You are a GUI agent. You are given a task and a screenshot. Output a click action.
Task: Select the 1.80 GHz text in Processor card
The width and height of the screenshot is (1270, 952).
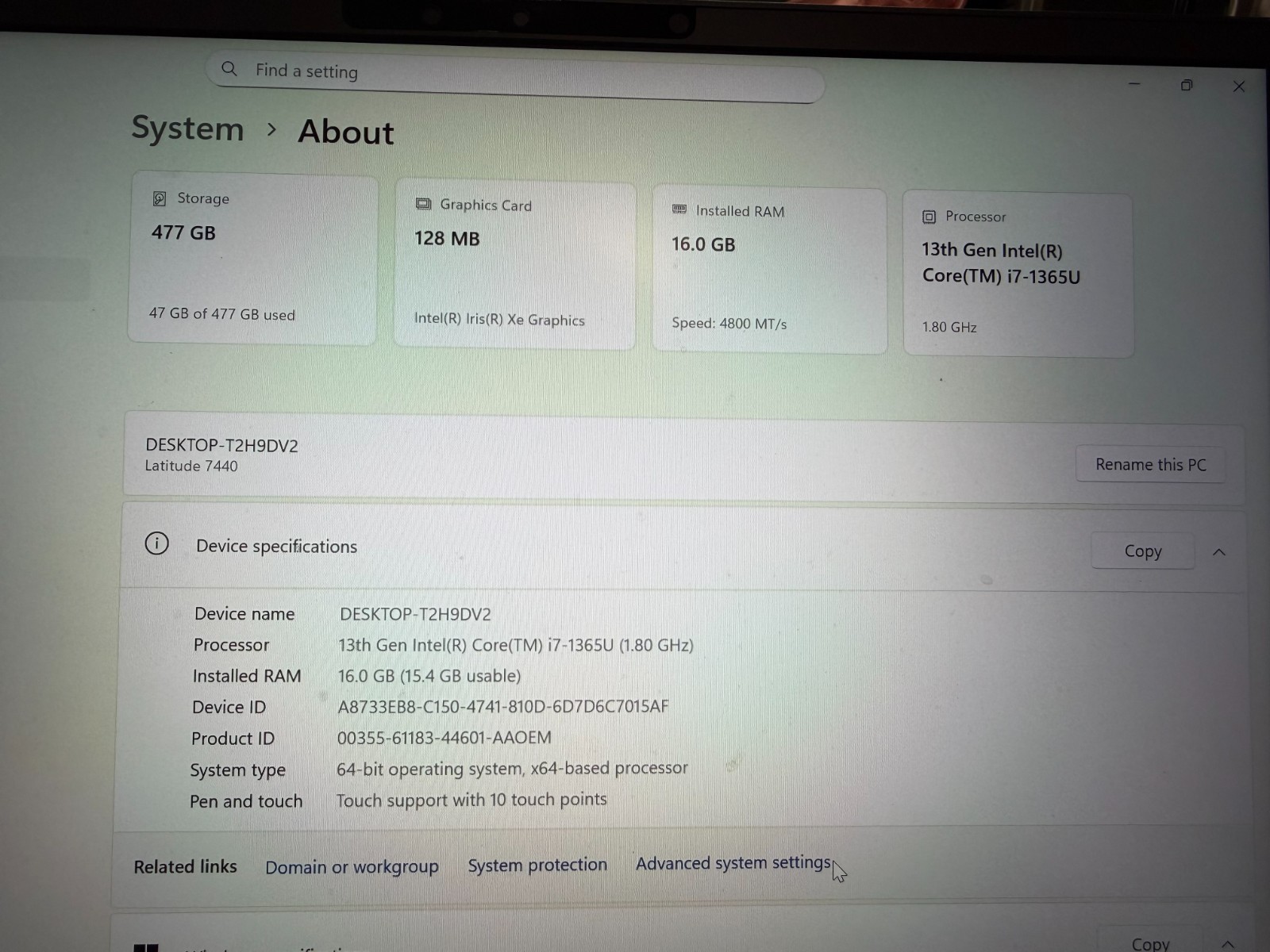(949, 327)
